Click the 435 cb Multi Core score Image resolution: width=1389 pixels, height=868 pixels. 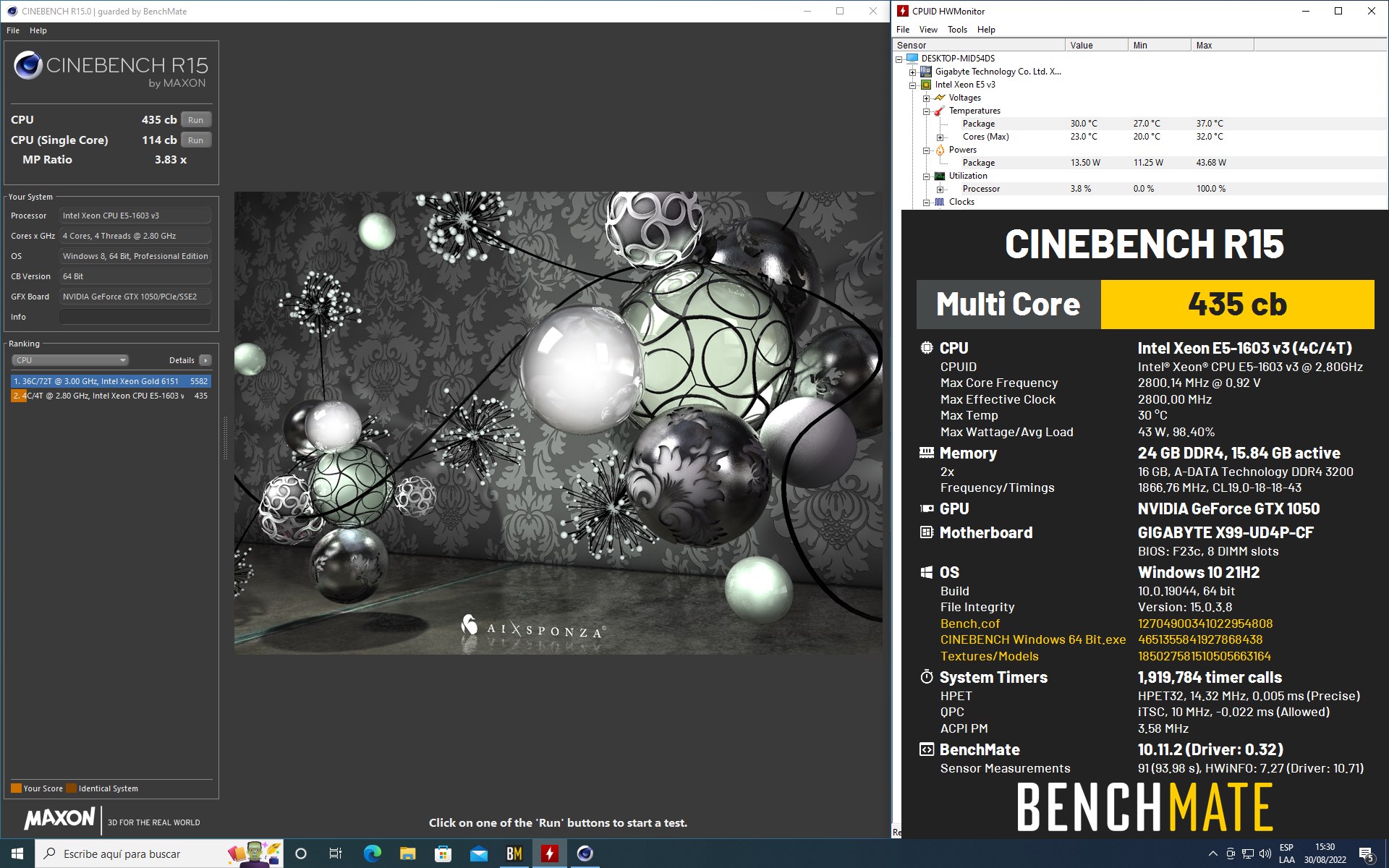(x=1237, y=305)
